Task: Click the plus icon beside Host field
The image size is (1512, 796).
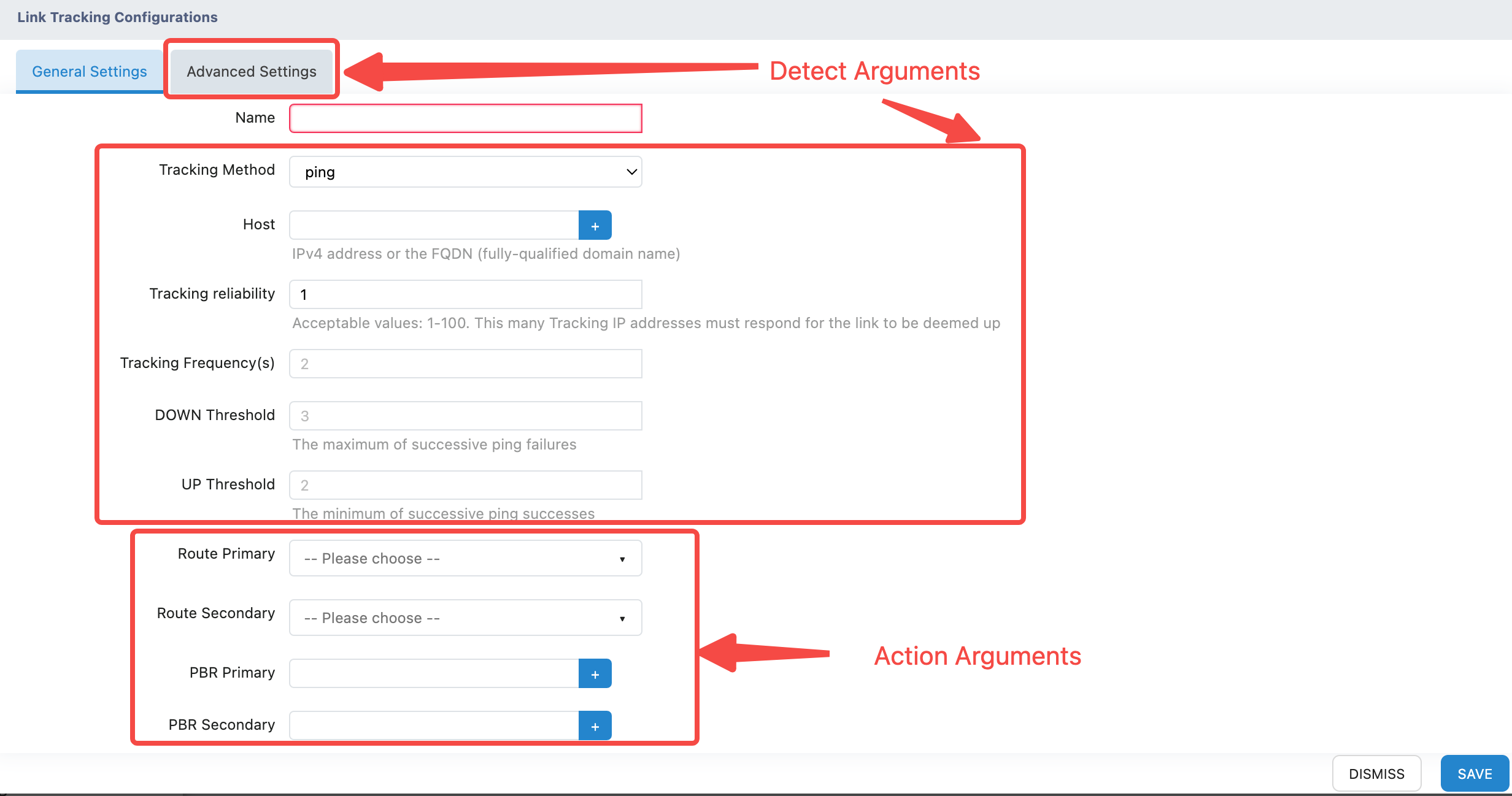Action: (595, 226)
